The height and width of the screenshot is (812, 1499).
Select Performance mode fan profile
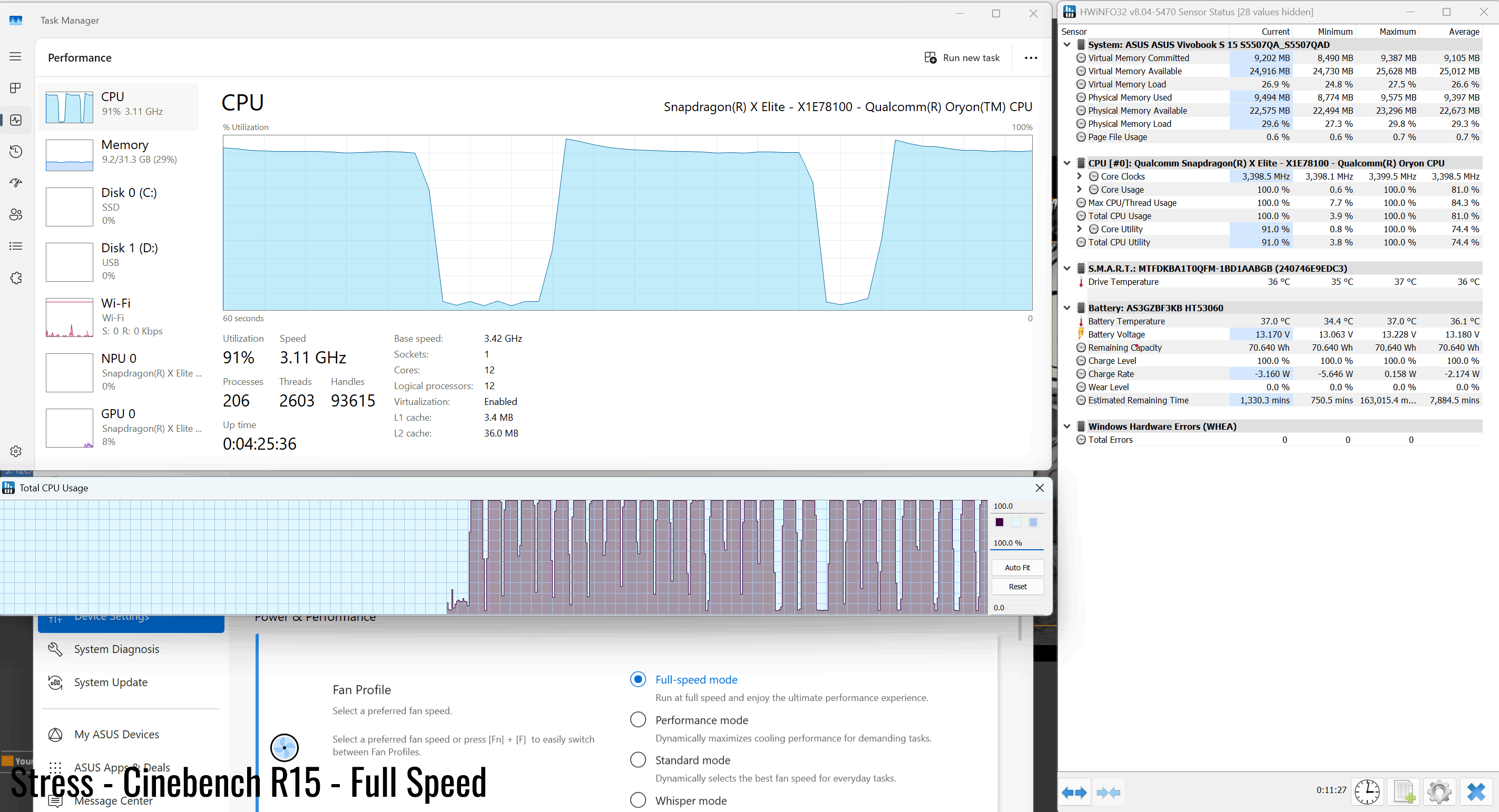[638, 719]
